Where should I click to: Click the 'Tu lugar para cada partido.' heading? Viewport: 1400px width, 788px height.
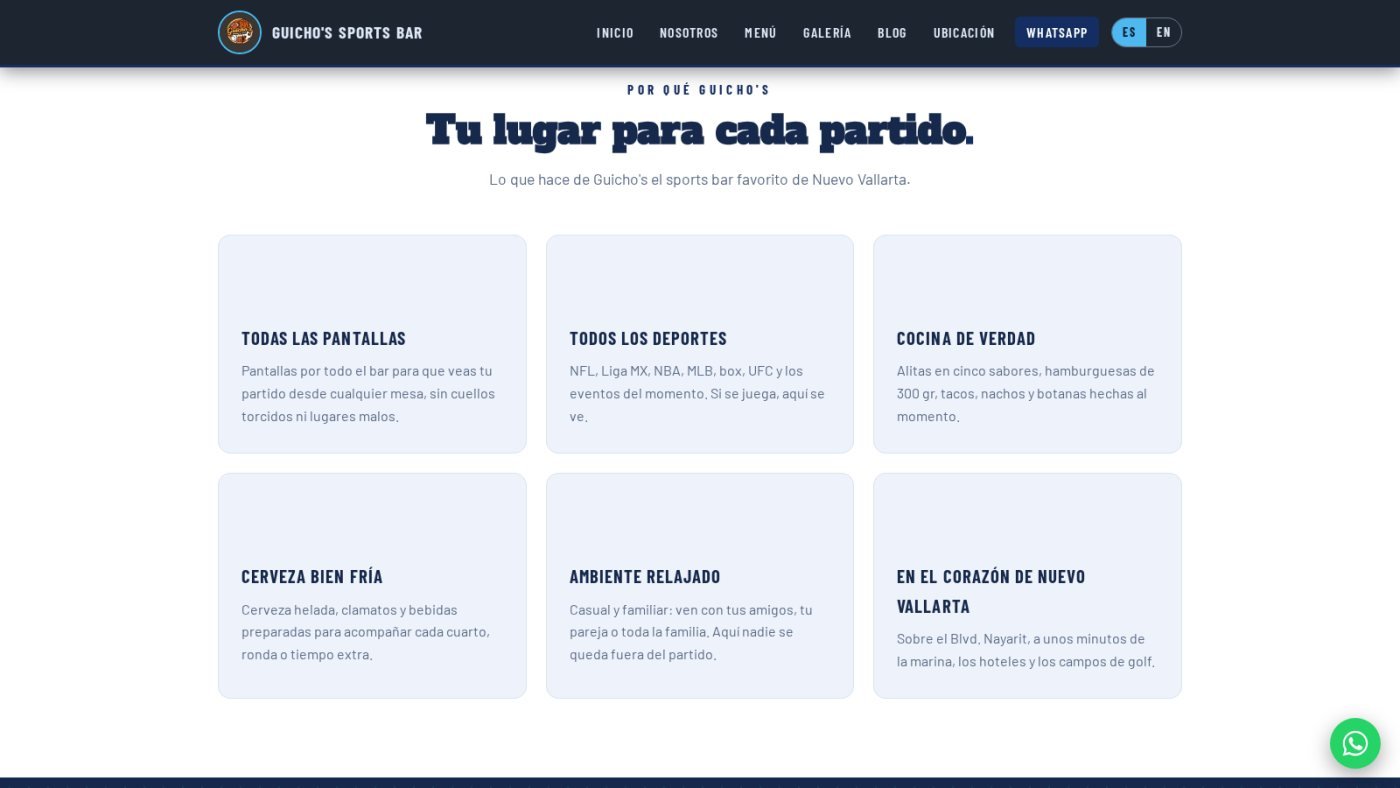[699, 130]
